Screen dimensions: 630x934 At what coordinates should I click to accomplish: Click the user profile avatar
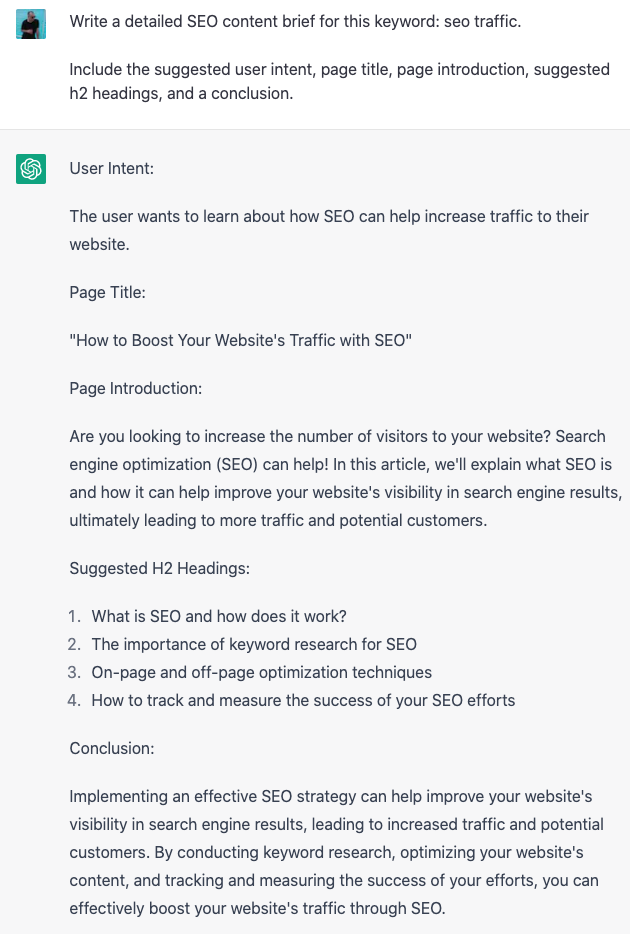[x=31, y=23]
